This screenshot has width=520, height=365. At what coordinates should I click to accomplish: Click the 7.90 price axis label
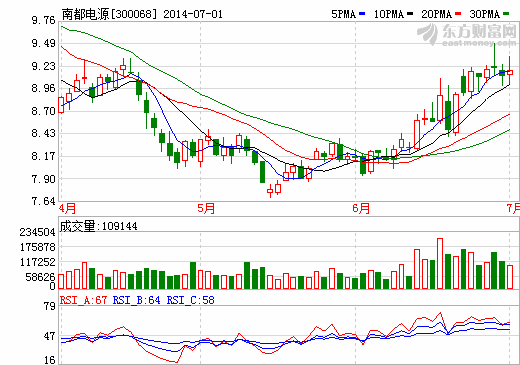(x=43, y=179)
